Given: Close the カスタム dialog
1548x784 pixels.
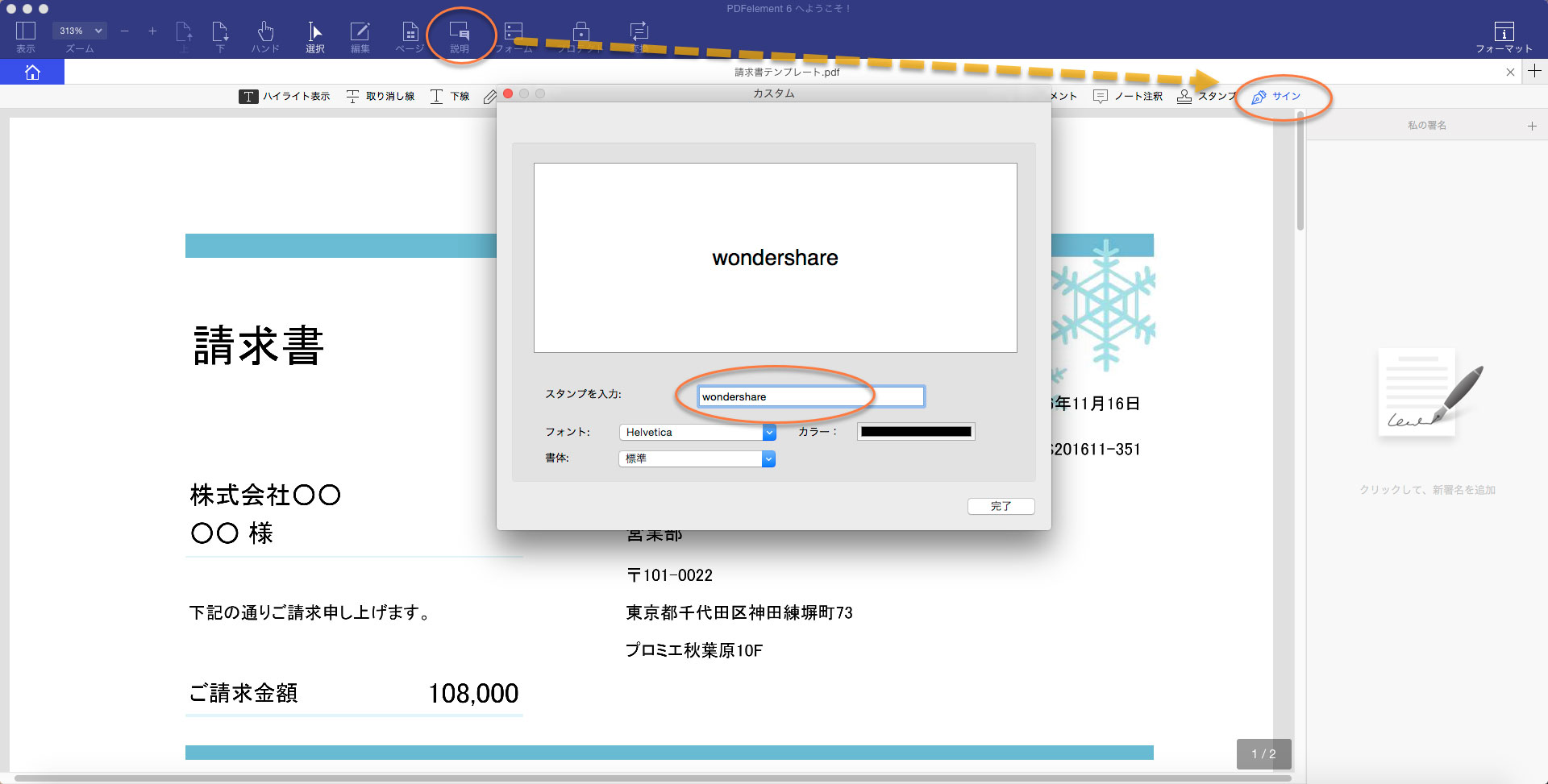Looking at the screenshot, I should point(508,93).
